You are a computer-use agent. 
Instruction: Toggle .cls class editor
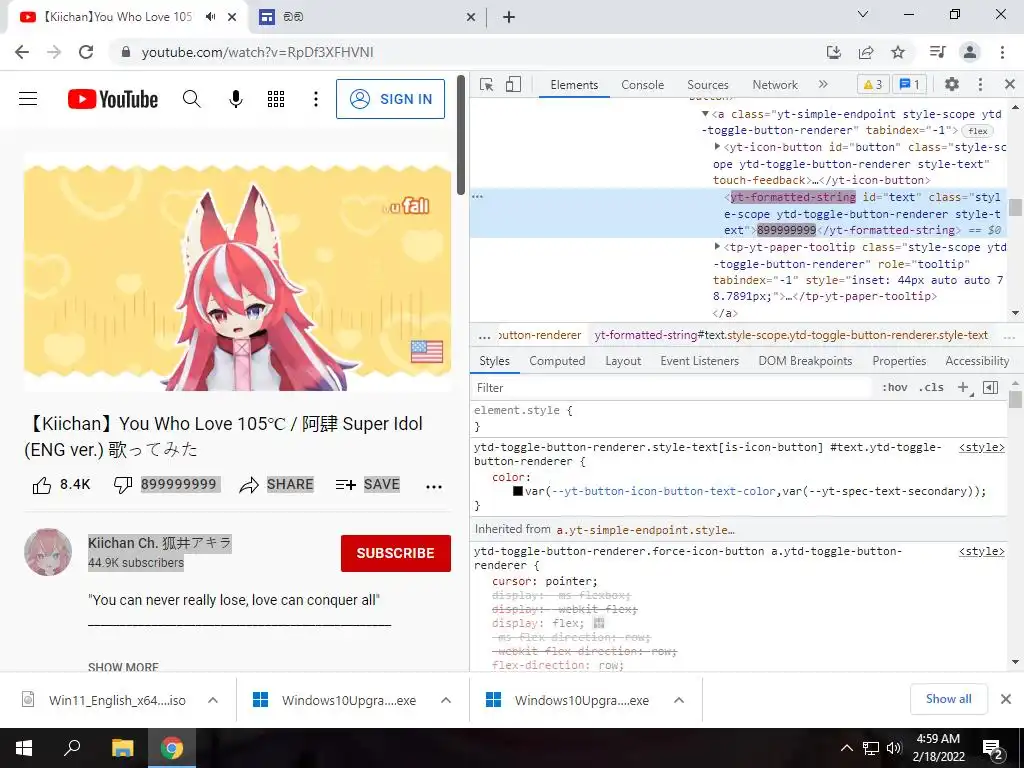click(931, 387)
